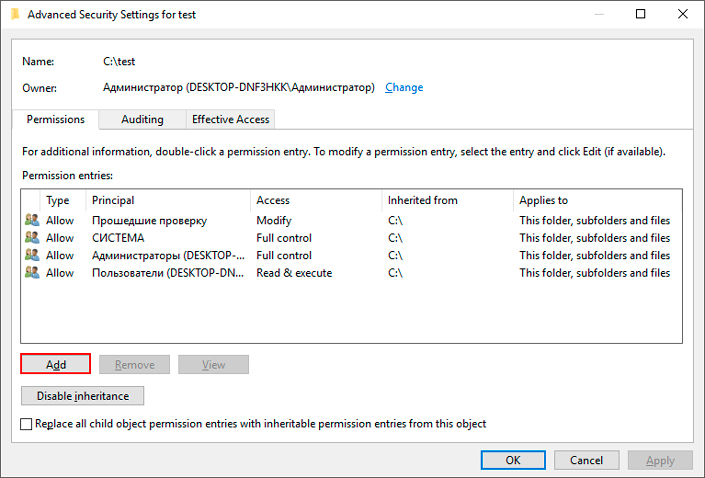The height and width of the screenshot is (478, 705).
Task: Click Disable inheritance
Action: coord(83,396)
